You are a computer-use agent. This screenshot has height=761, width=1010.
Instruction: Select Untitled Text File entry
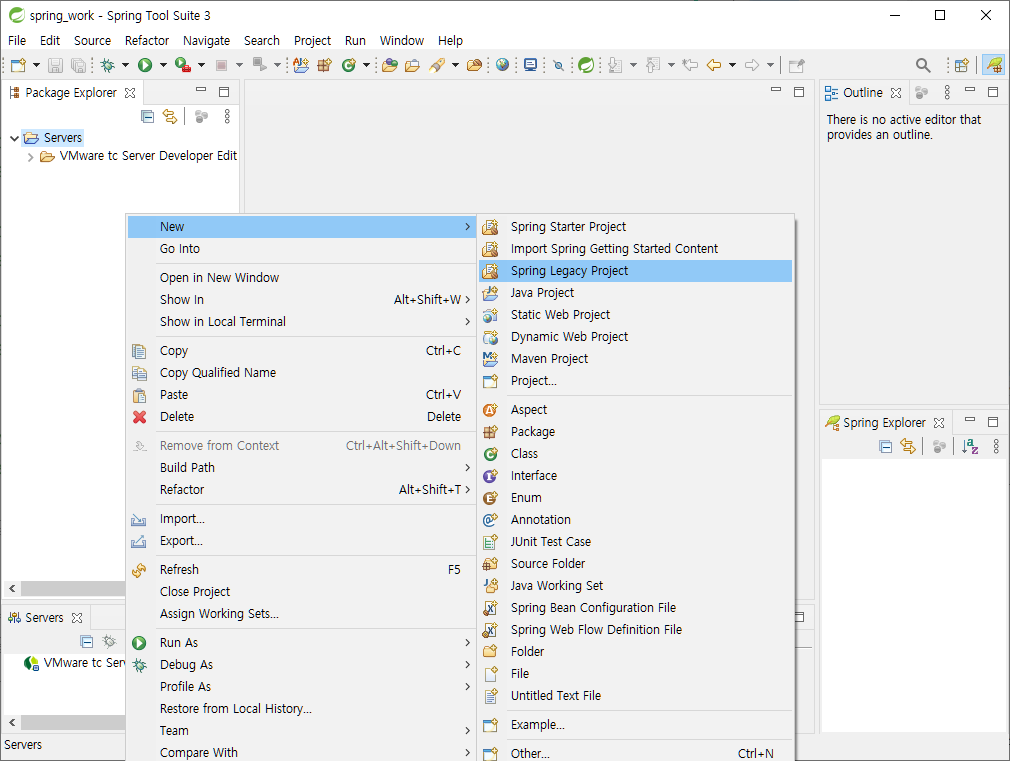click(635, 696)
